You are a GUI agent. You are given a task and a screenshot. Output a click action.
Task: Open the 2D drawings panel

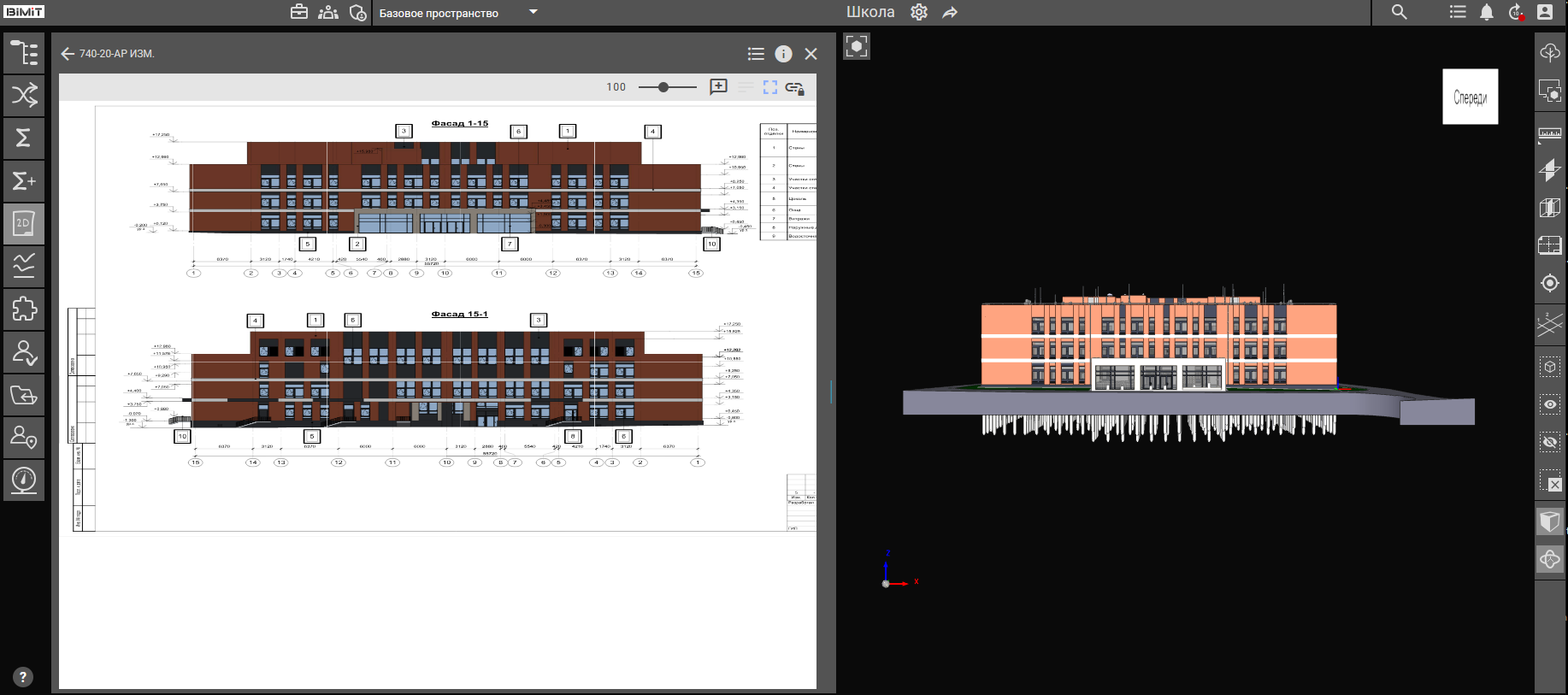point(24,224)
